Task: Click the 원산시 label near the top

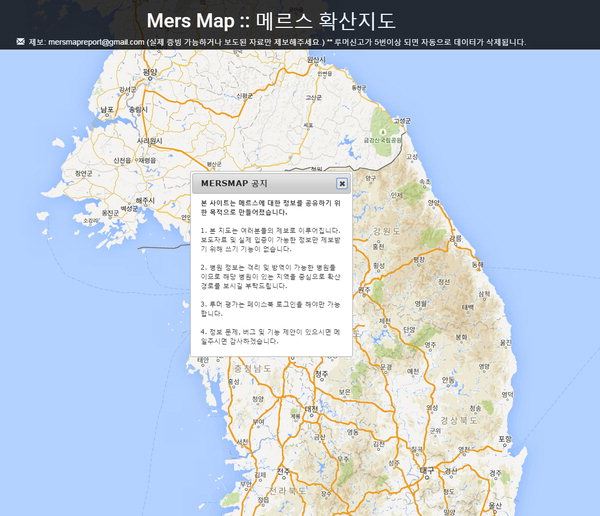Action: click(316, 60)
